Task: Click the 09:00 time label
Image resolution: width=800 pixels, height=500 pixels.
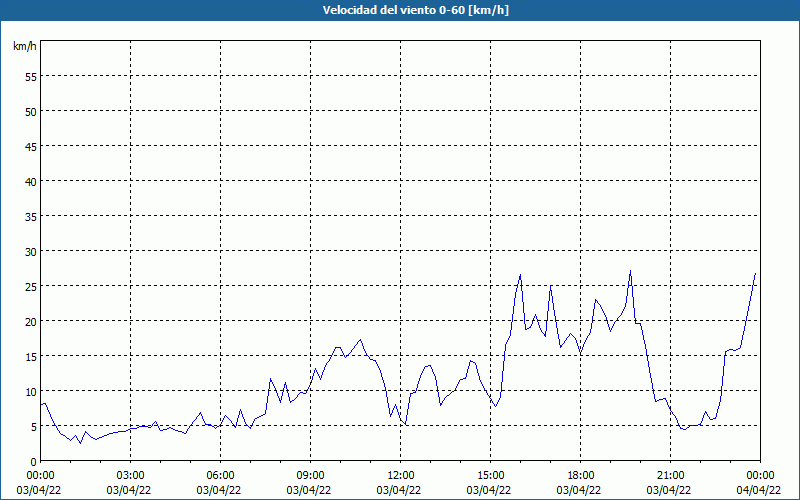Action: click(310, 476)
